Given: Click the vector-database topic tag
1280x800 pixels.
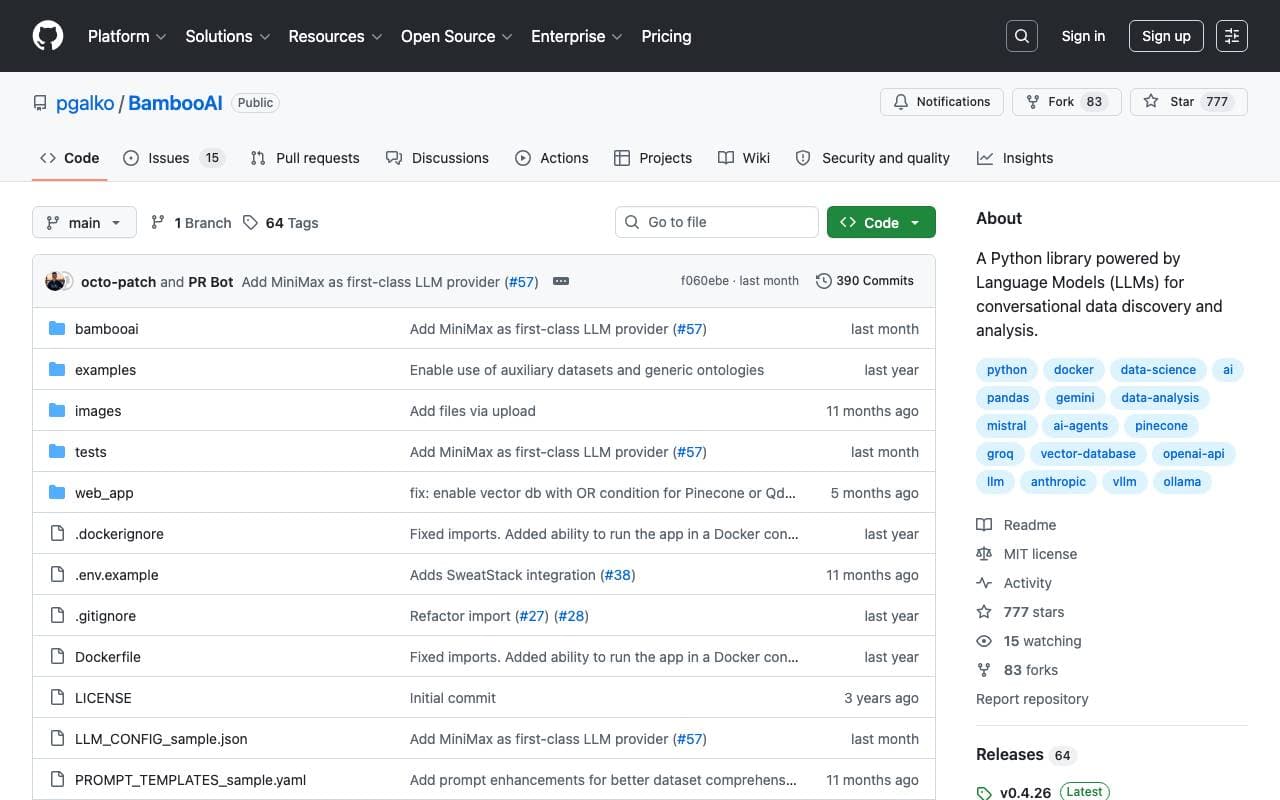Looking at the screenshot, I should [x=1088, y=454].
